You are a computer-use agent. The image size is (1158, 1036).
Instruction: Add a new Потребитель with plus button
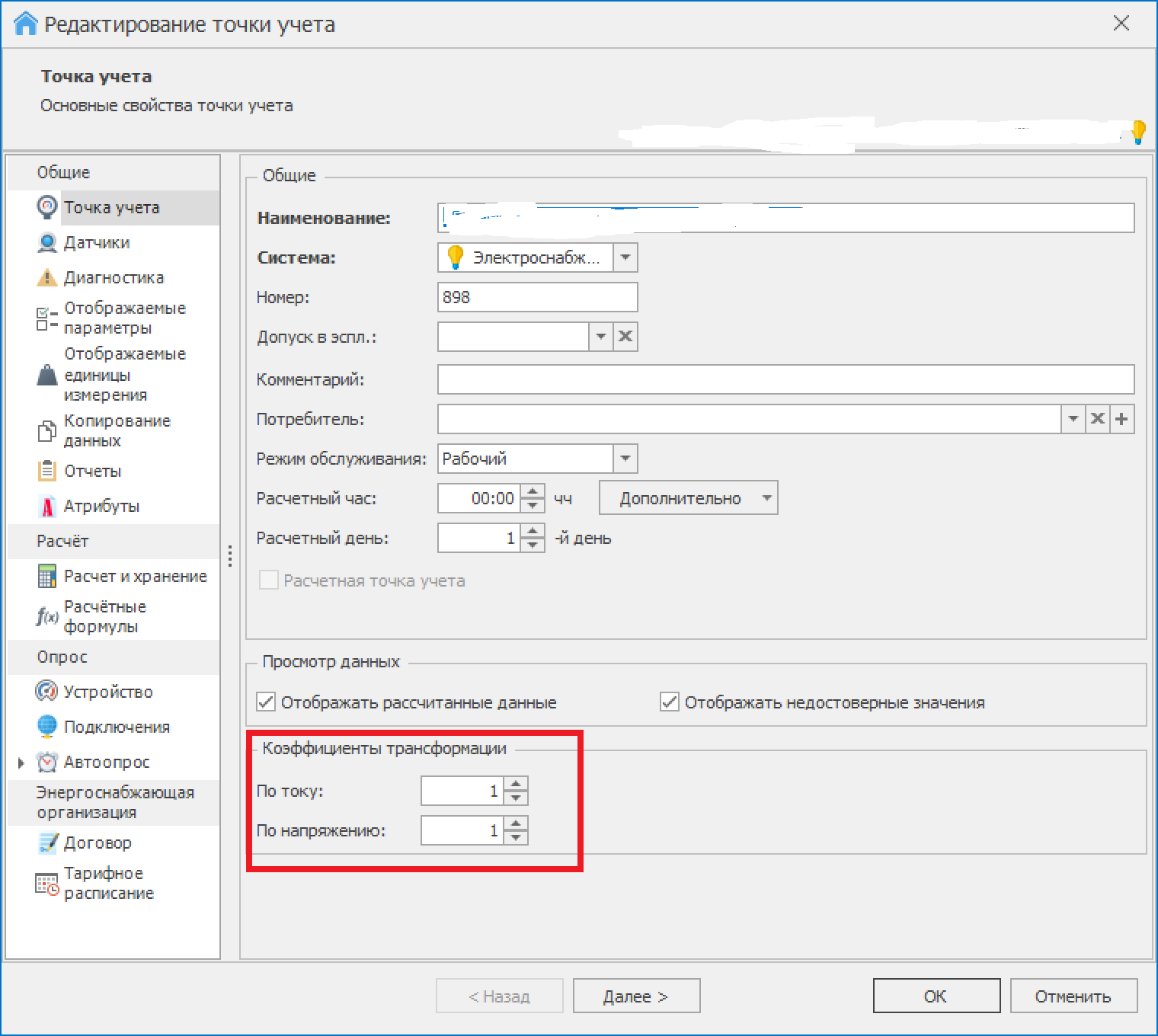pyautogui.click(x=1121, y=419)
